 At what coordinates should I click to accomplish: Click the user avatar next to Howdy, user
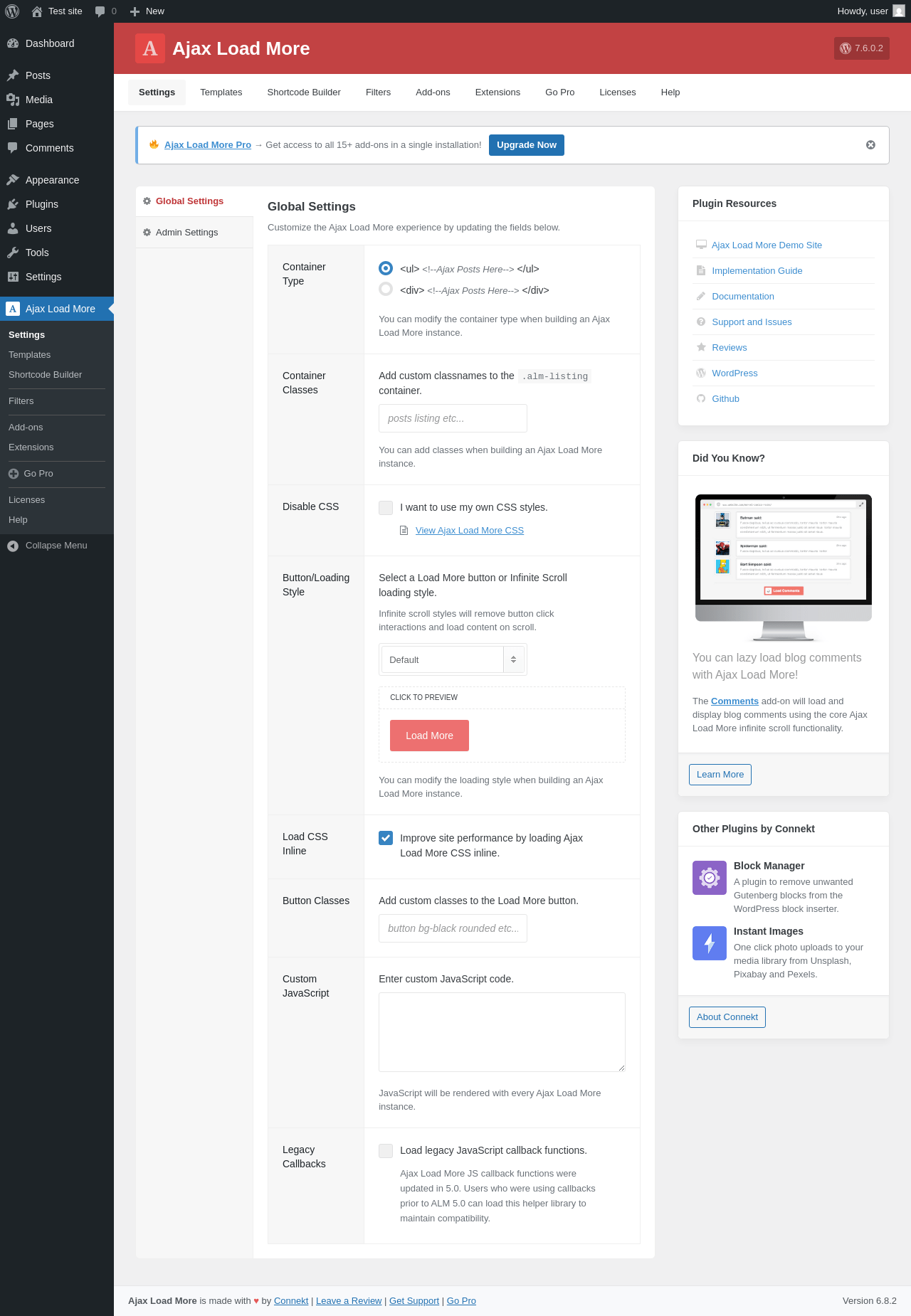pyautogui.click(x=899, y=11)
